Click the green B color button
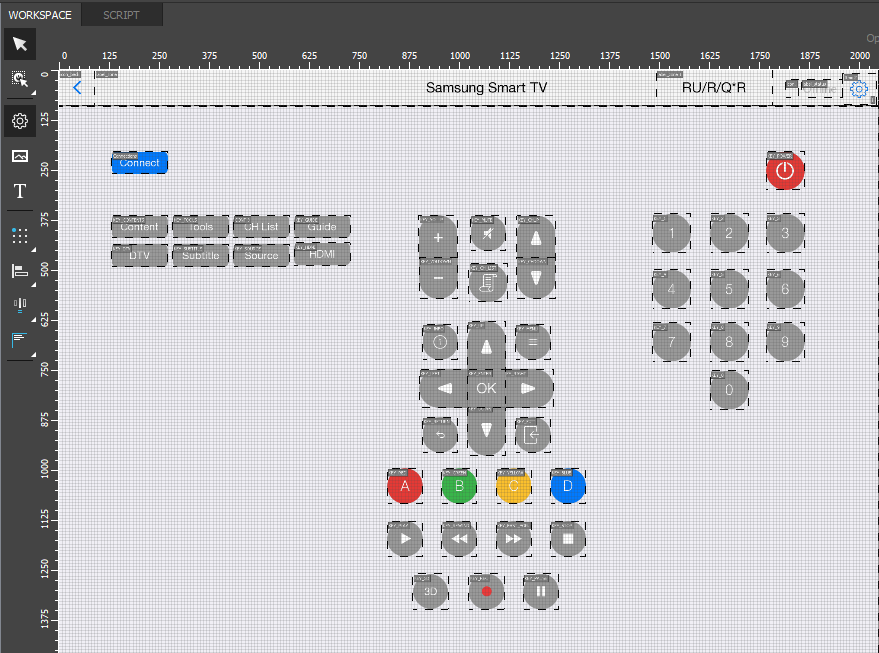 point(459,487)
